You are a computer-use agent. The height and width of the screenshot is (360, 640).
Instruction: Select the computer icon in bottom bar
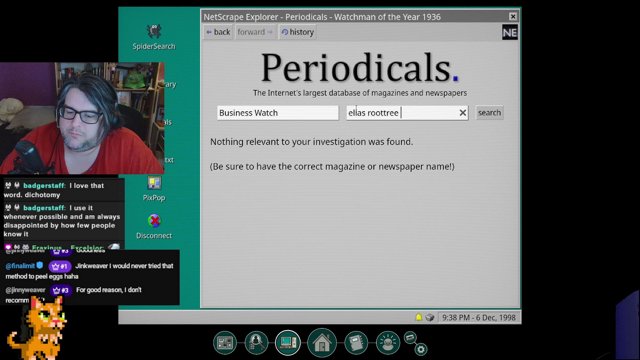(x=288, y=342)
